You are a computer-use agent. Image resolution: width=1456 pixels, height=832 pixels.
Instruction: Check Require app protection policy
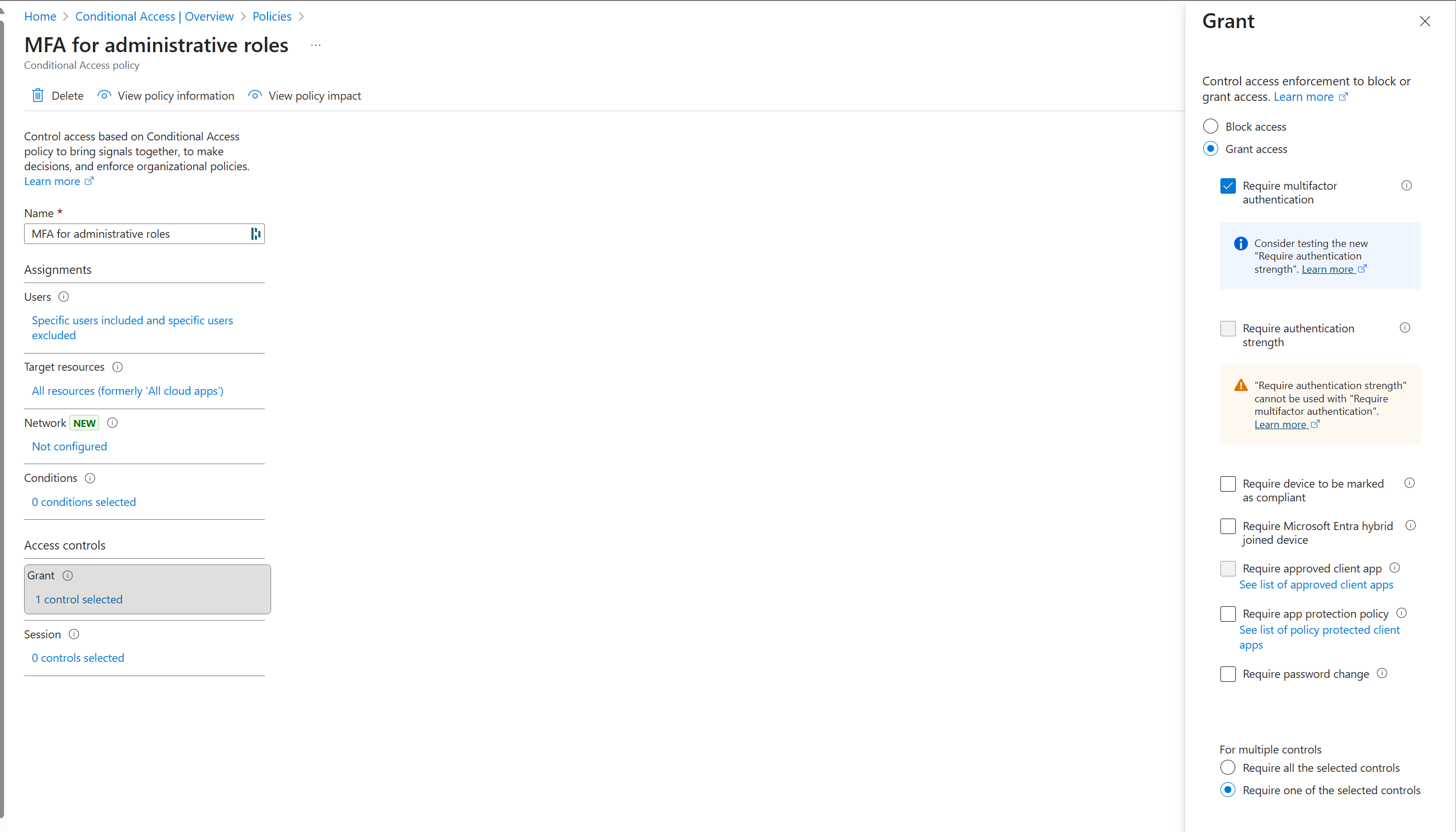point(1228,614)
